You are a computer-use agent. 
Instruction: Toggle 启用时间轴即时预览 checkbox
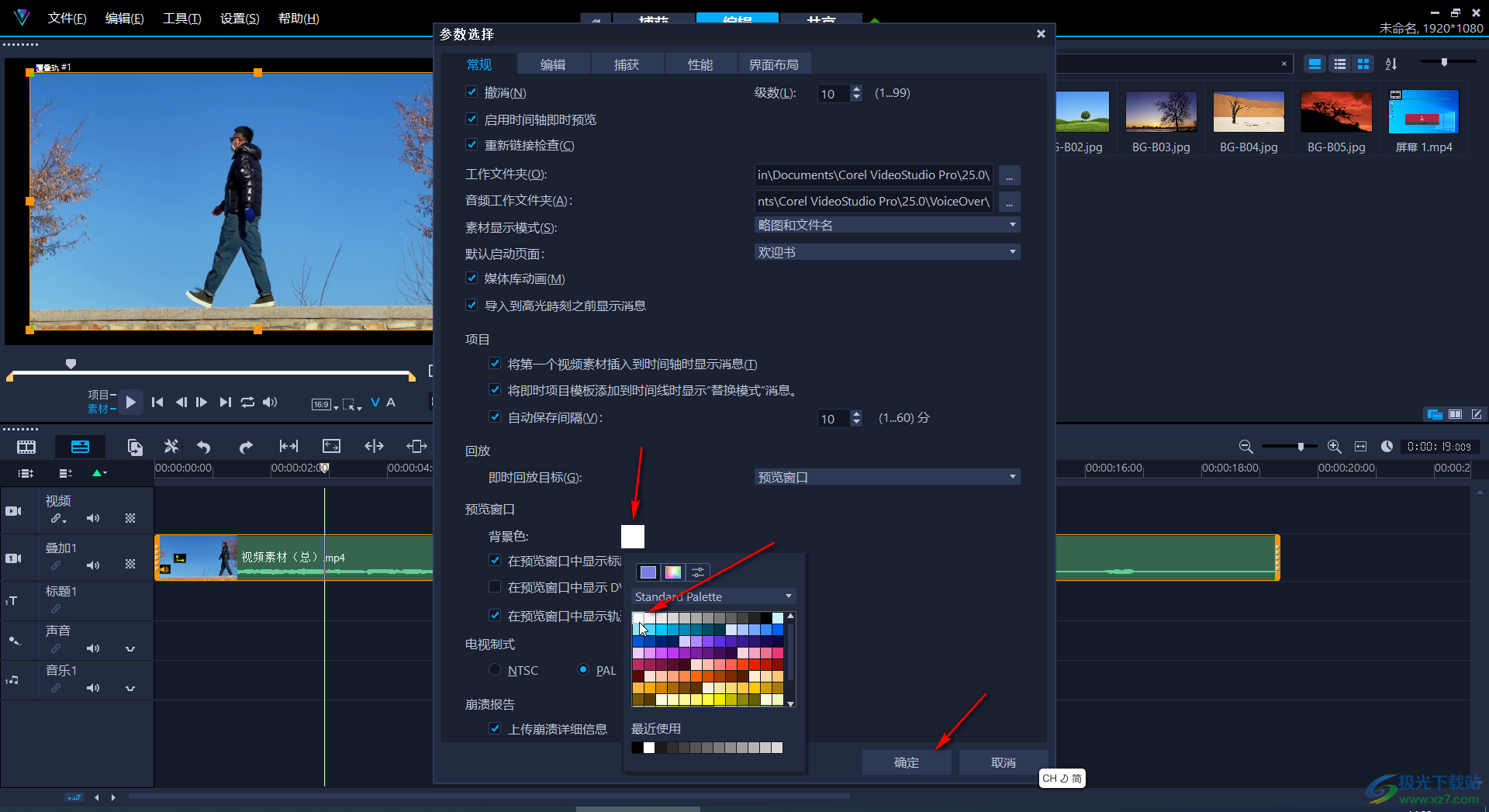click(x=472, y=119)
